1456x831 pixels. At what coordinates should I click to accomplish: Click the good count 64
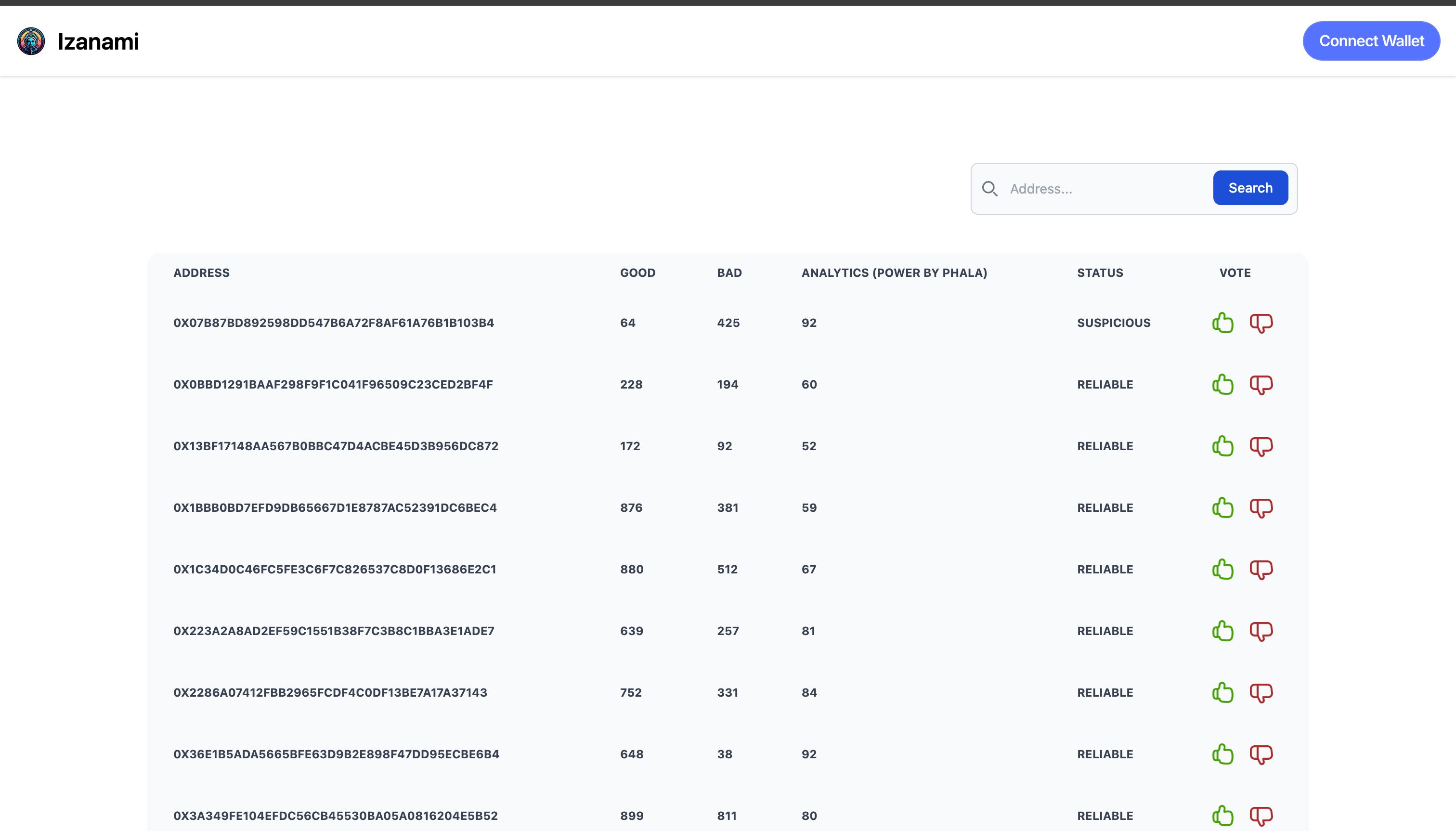(x=628, y=323)
